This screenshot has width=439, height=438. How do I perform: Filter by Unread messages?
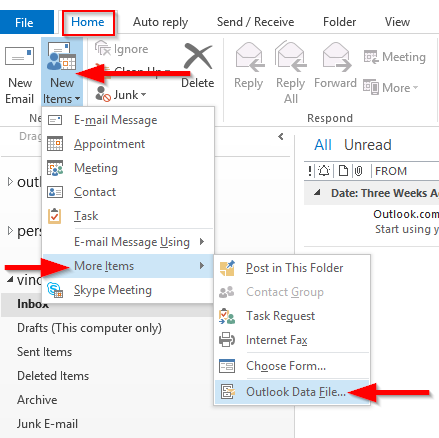[x=368, y=145]
